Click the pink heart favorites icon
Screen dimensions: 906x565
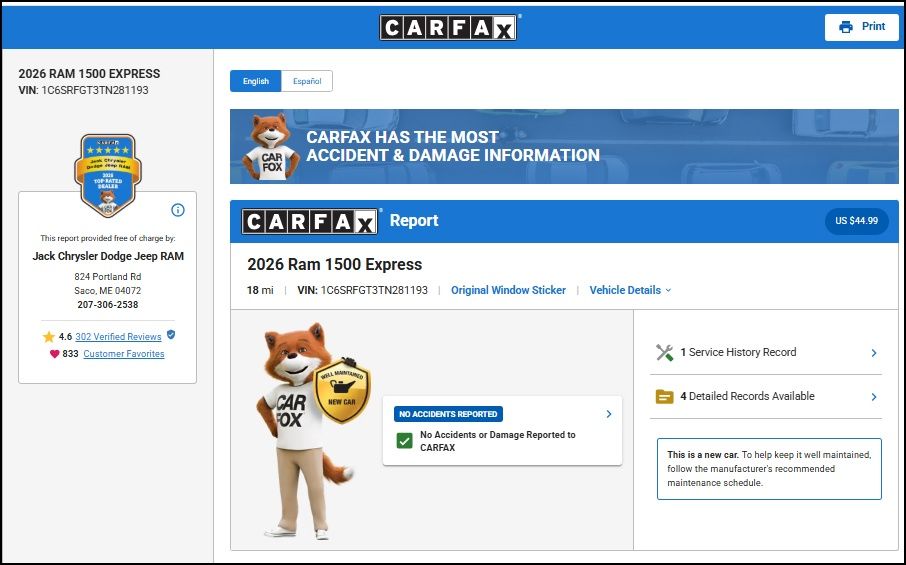[x=54, y=354]
